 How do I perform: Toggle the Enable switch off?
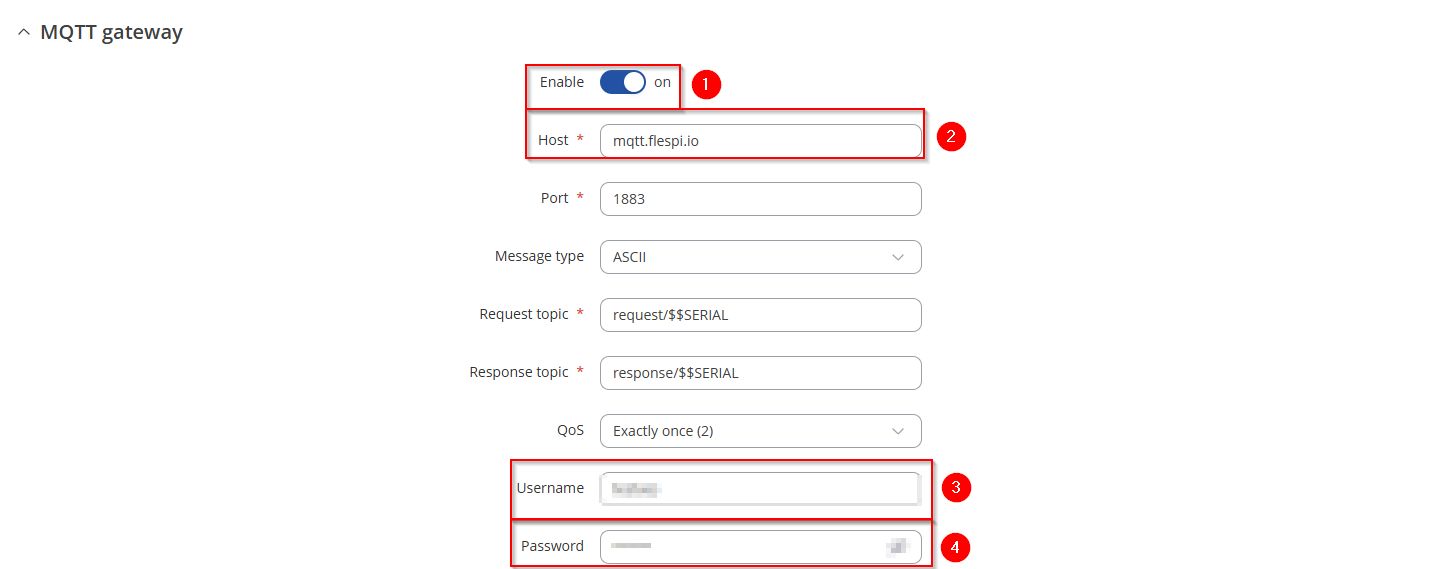click(x=622, y=82)
